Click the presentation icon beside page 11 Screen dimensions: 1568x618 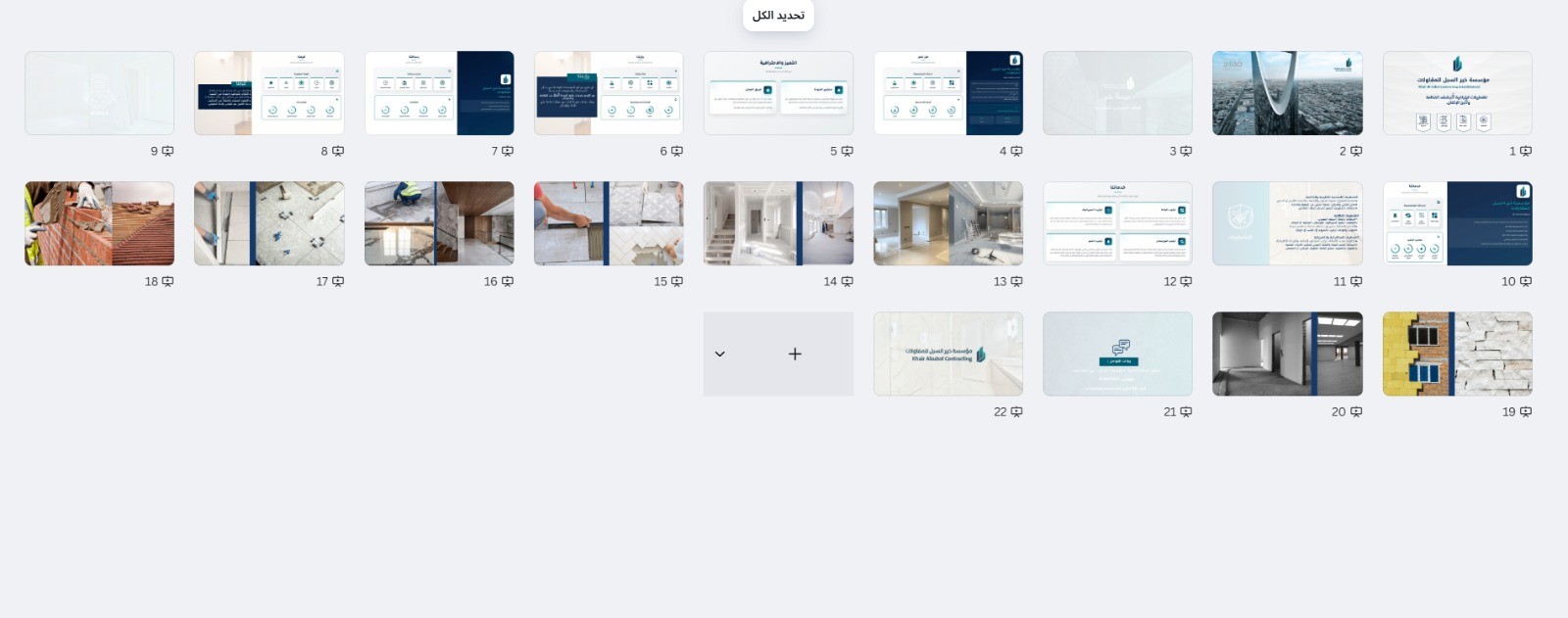[x=1356, y=281]
